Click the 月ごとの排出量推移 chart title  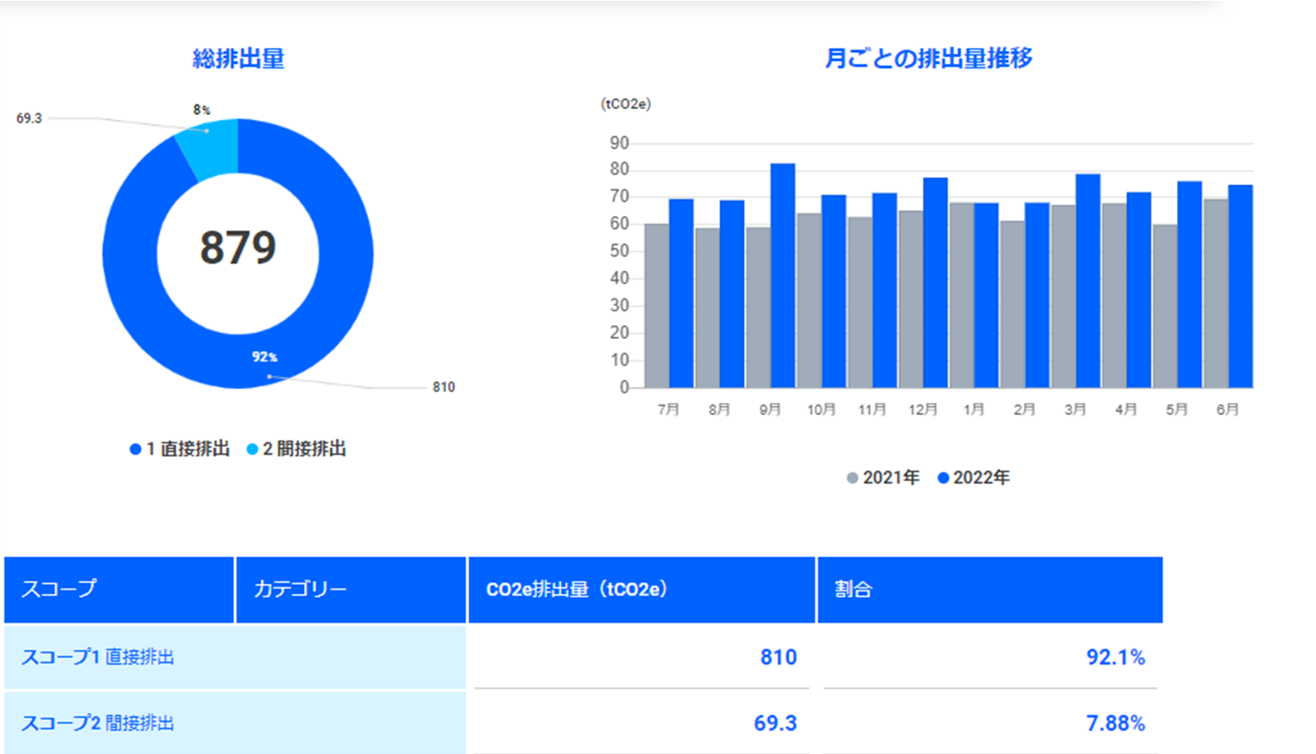(928, 59)
